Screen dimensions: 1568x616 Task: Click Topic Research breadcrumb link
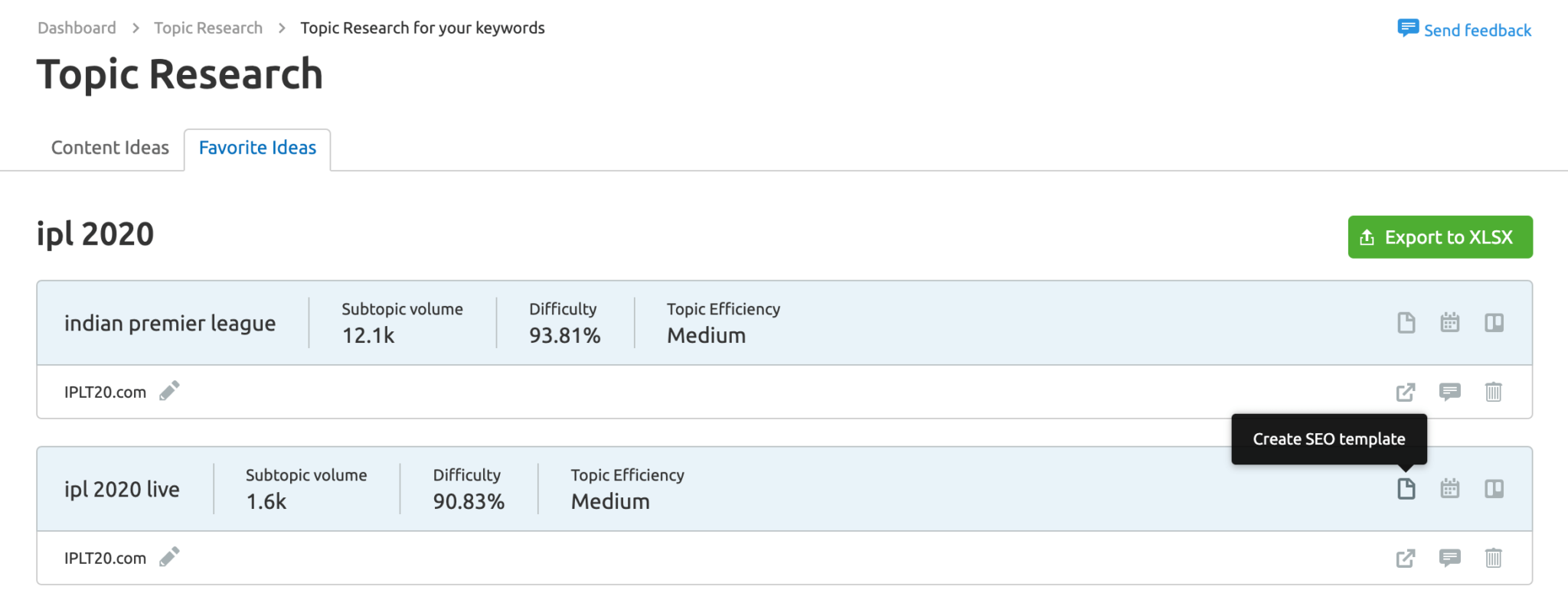(x=208, y=28)
